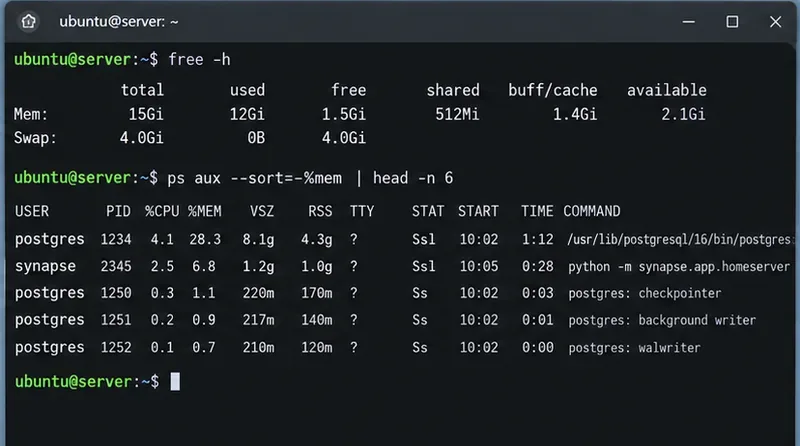Image resolution: width=800 pixels, height=446 pixels.
Task: Click the terminal cursor at last prompt
Action: point(175,382)
